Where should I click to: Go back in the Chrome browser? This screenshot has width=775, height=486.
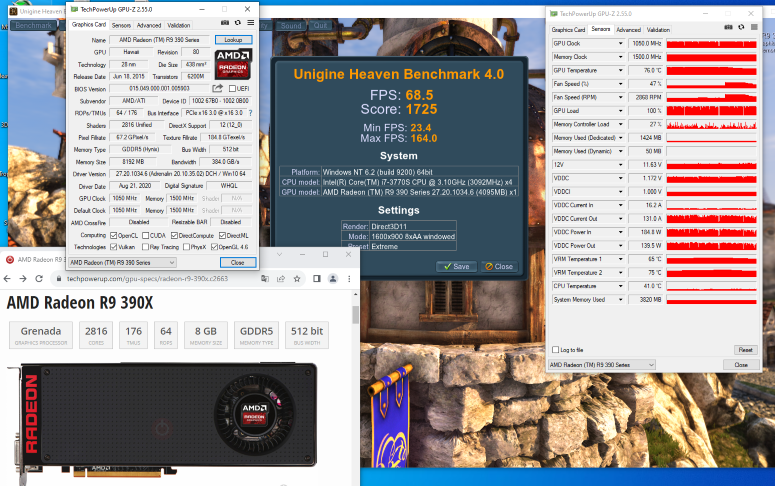pos(7,279)
